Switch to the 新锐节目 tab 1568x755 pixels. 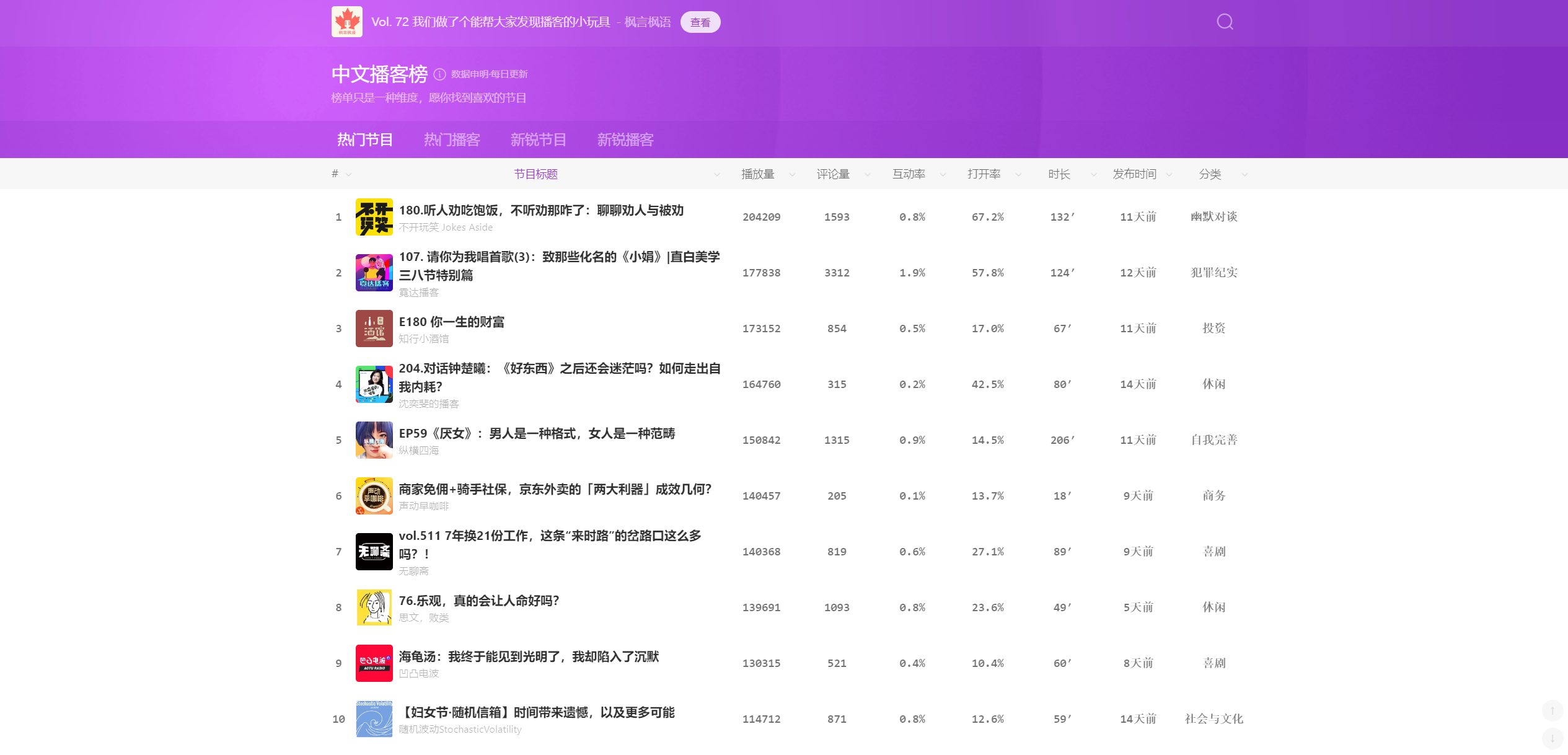click(538, 140)
